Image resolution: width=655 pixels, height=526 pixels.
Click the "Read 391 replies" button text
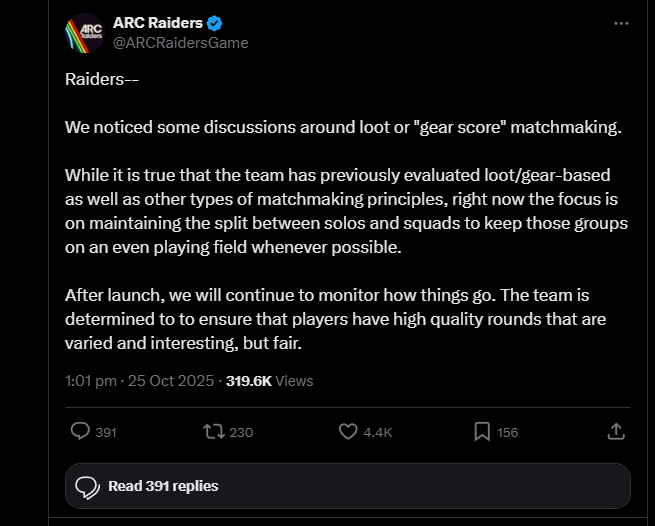(163, 486)
